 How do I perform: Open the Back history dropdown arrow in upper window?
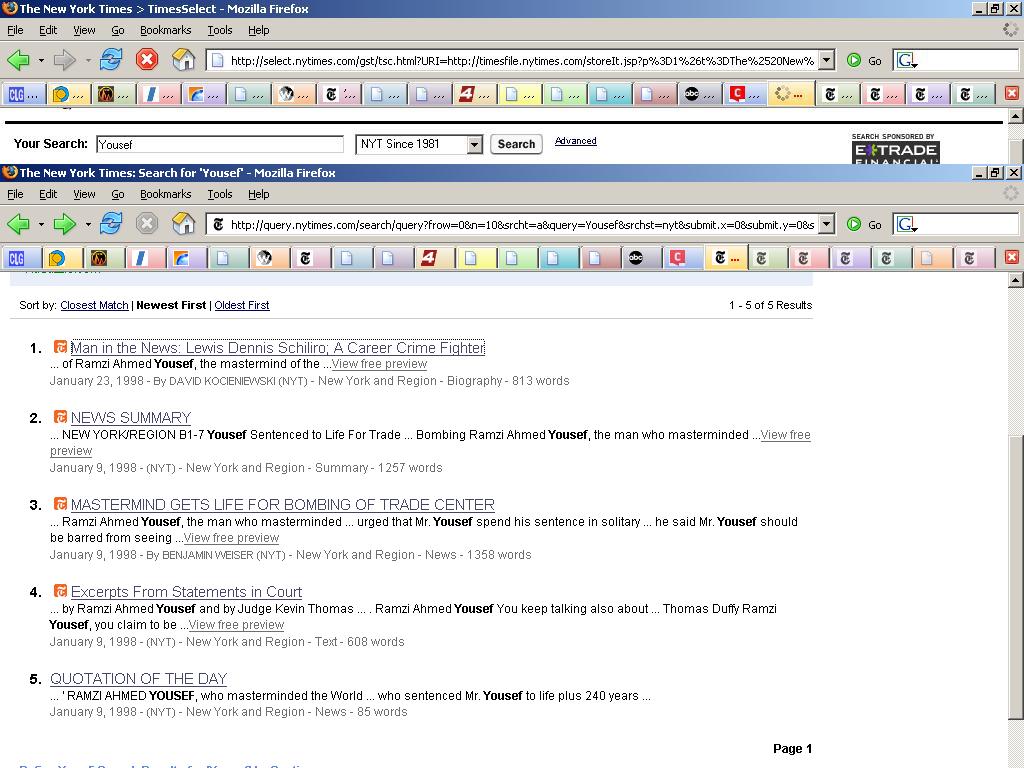coord(41,60)
